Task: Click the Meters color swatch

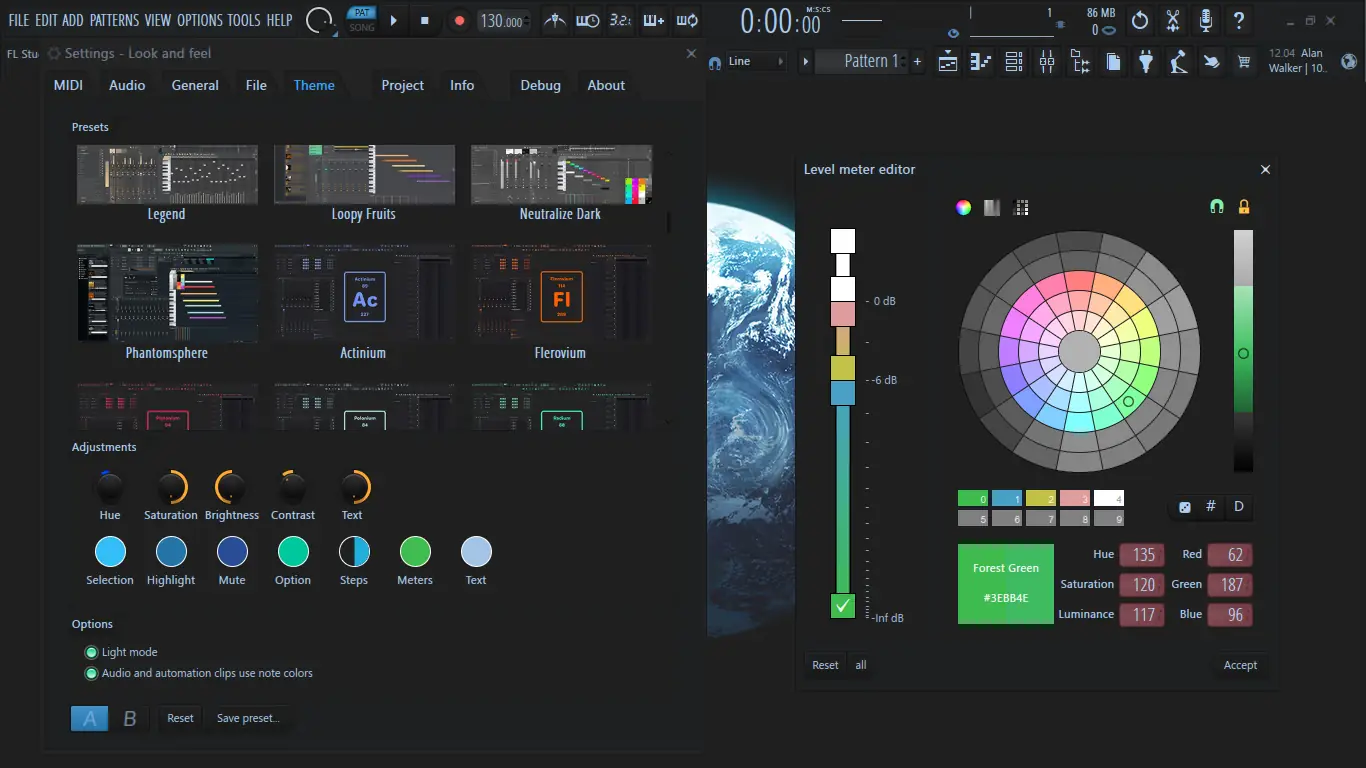Action: [415, 552]
